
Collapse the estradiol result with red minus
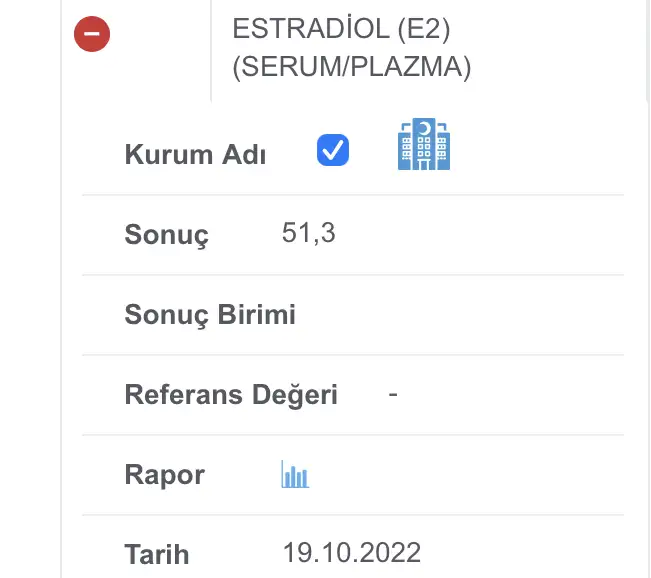pyautogui.click(x=92, y=34)
